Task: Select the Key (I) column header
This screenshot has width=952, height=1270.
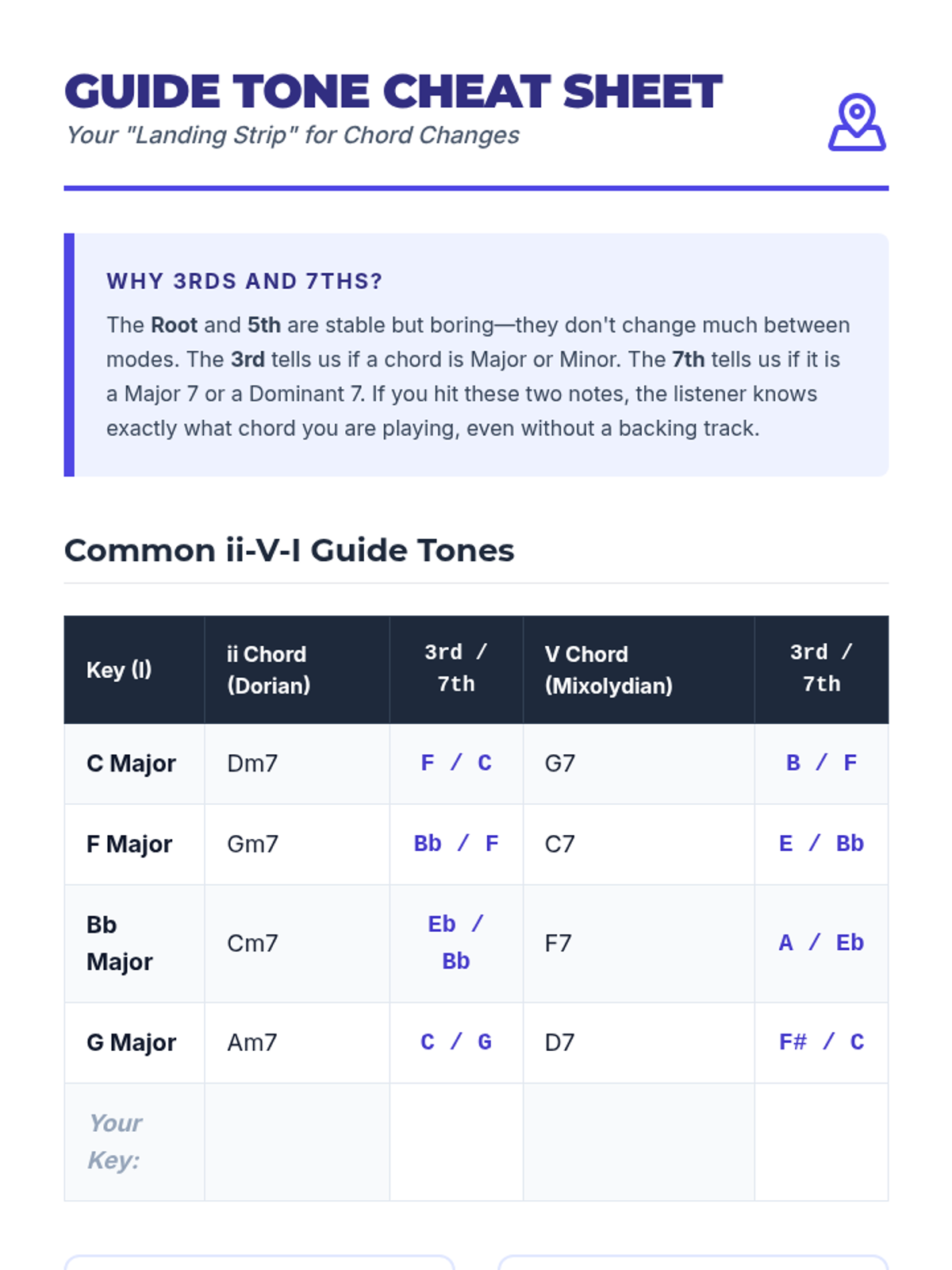Action: tap(134, 670)
